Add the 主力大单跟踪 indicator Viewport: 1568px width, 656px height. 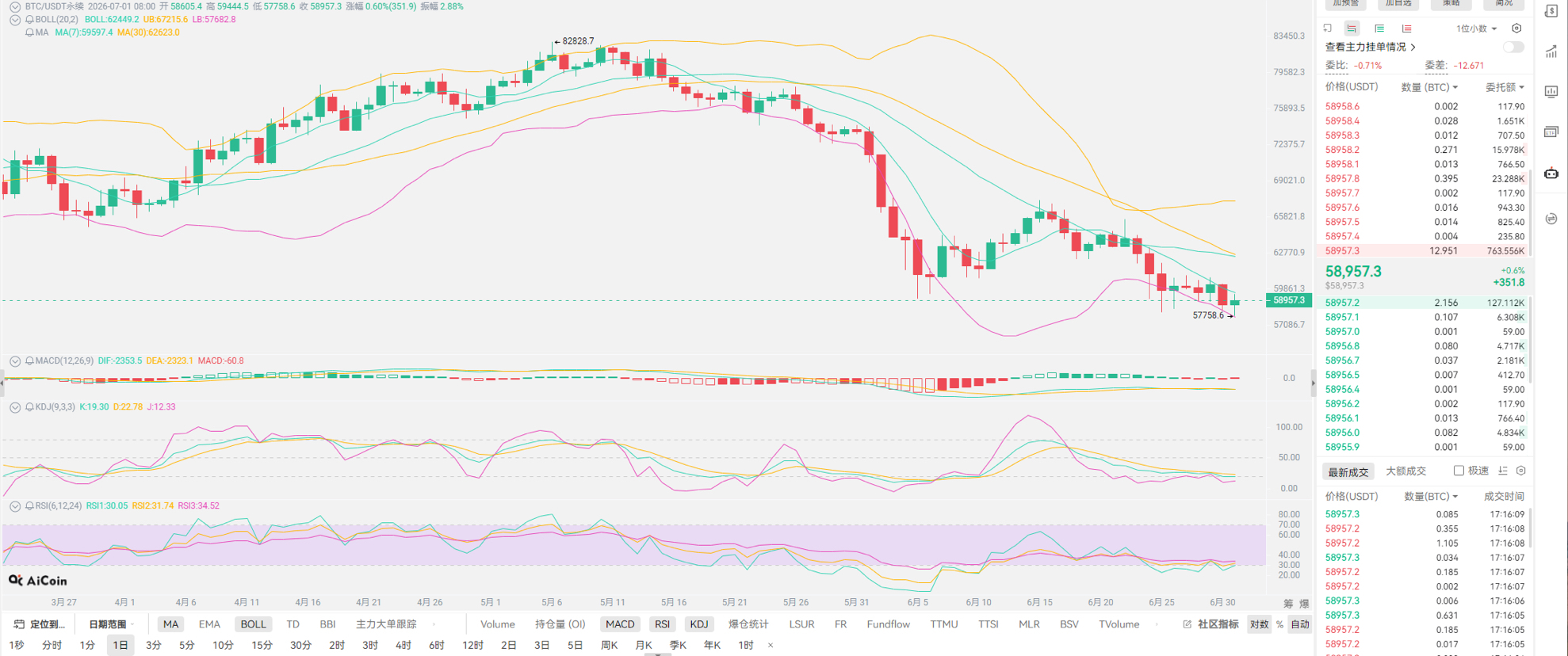point(386,624)
